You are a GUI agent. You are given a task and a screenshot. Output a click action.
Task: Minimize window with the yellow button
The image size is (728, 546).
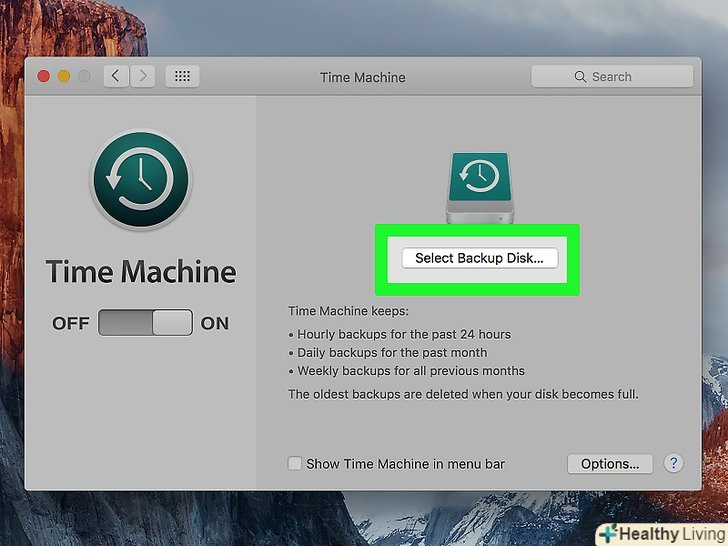(64, 76)
